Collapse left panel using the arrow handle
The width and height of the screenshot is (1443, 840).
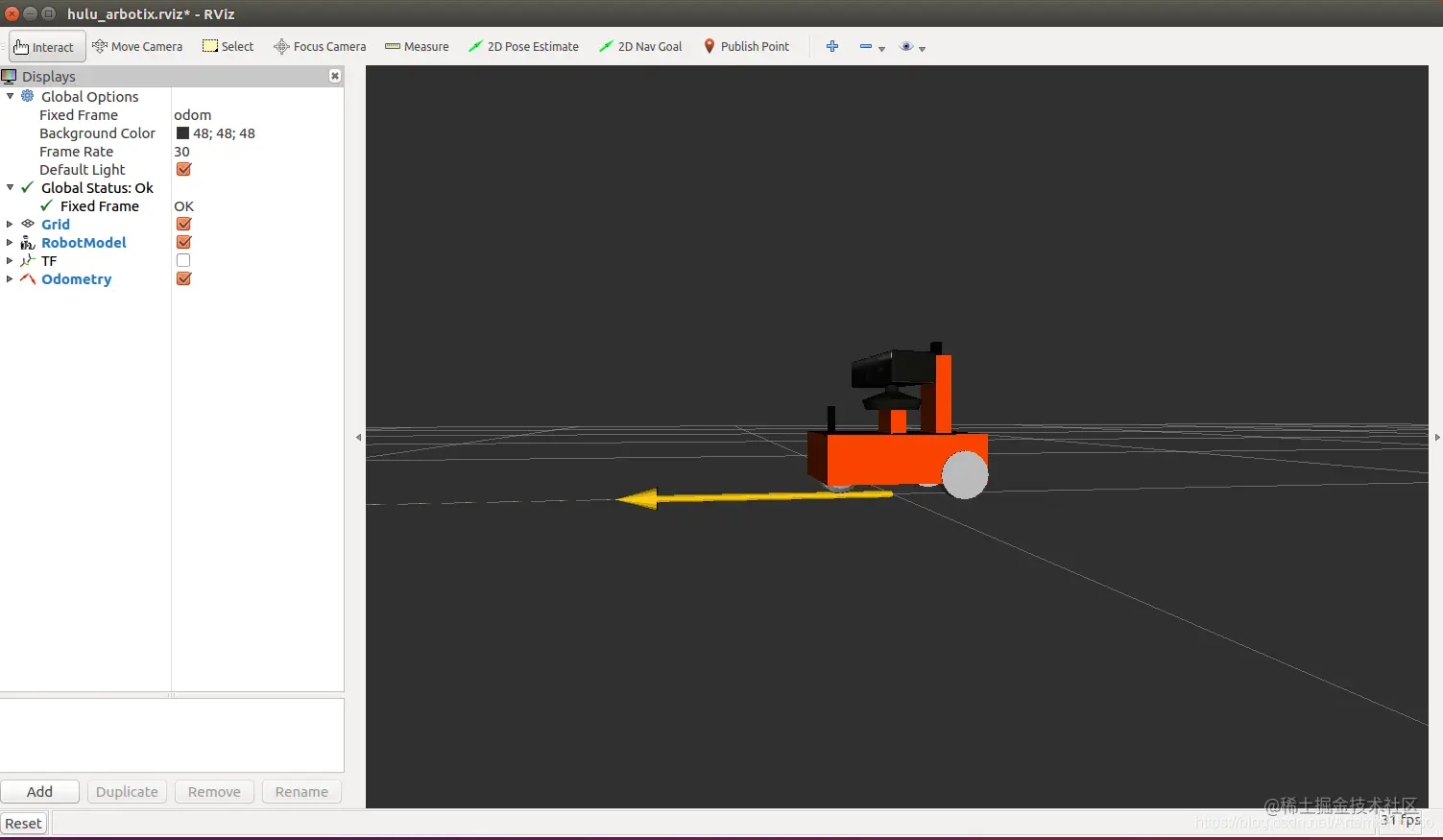pyautogui.click(x=359, y=437)
